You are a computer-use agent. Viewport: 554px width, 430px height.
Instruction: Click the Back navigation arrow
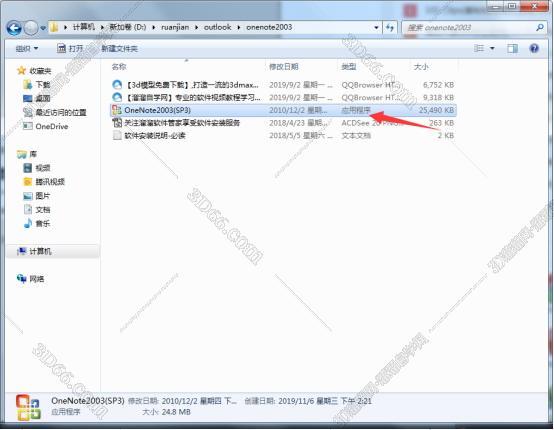14,28
